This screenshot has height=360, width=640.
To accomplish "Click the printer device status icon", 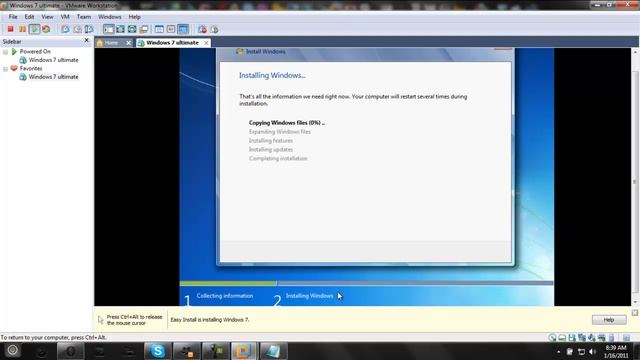I will [601, 338].
